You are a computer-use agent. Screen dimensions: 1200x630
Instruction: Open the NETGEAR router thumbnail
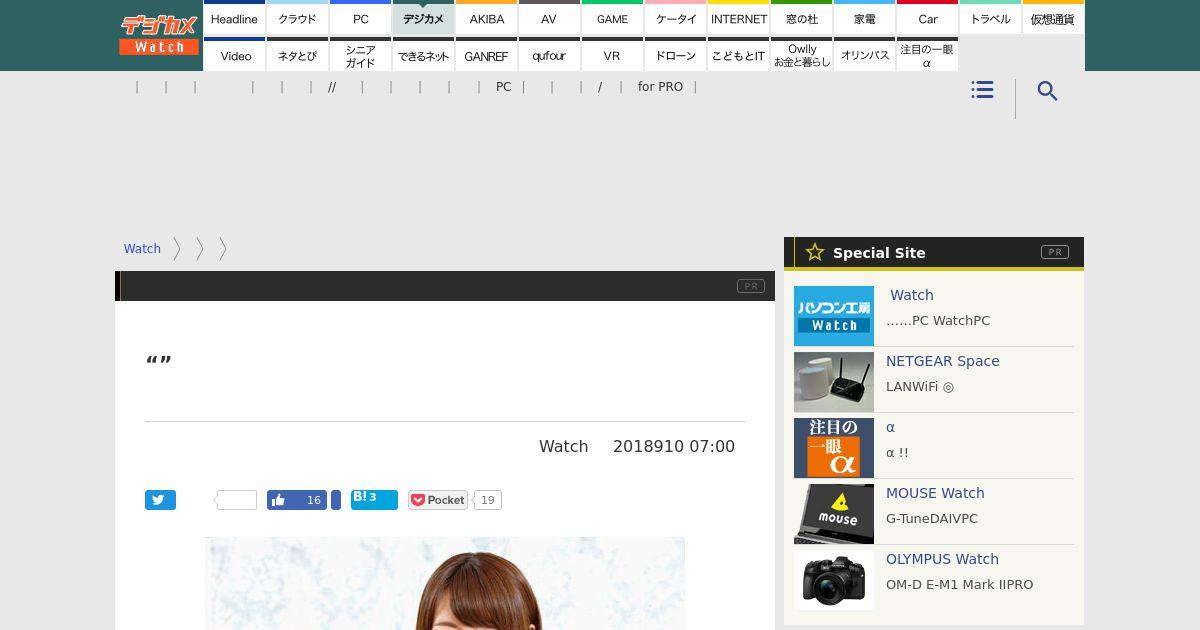click(x=834, y=382)
